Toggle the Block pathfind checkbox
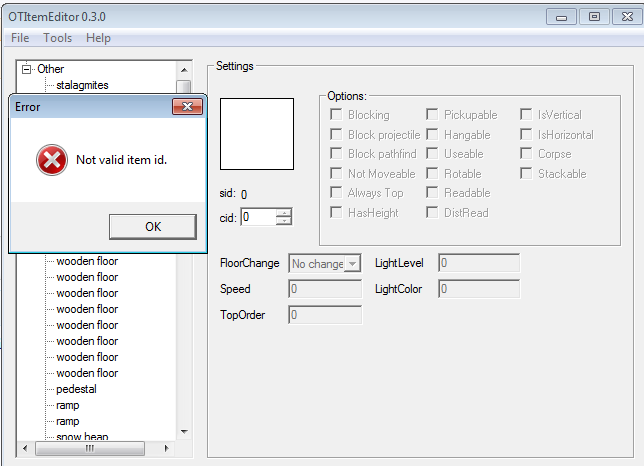Viewport: 644px width, 466px height. [336, 154]
